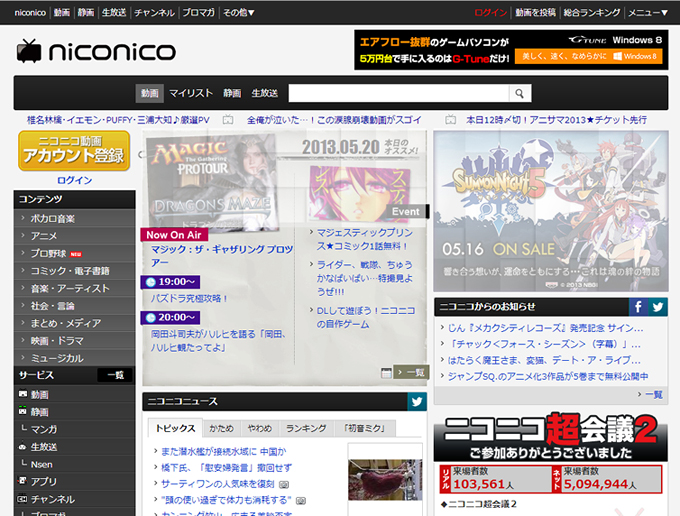Open はたらく魔王さま notice link
680x516 pixels.
544,360
